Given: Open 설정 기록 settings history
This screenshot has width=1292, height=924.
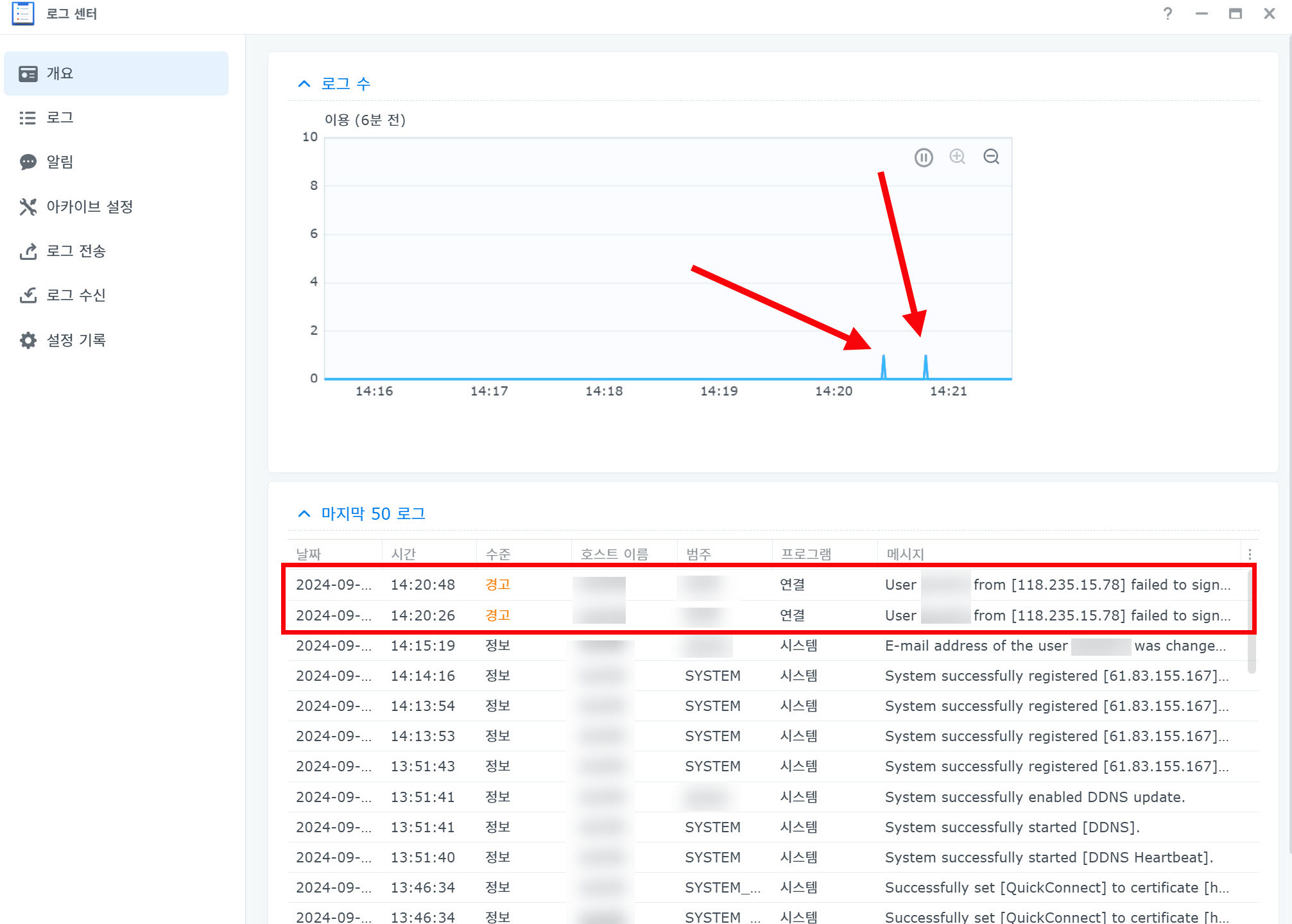Looking at the screenshot, I should (76, 340).
